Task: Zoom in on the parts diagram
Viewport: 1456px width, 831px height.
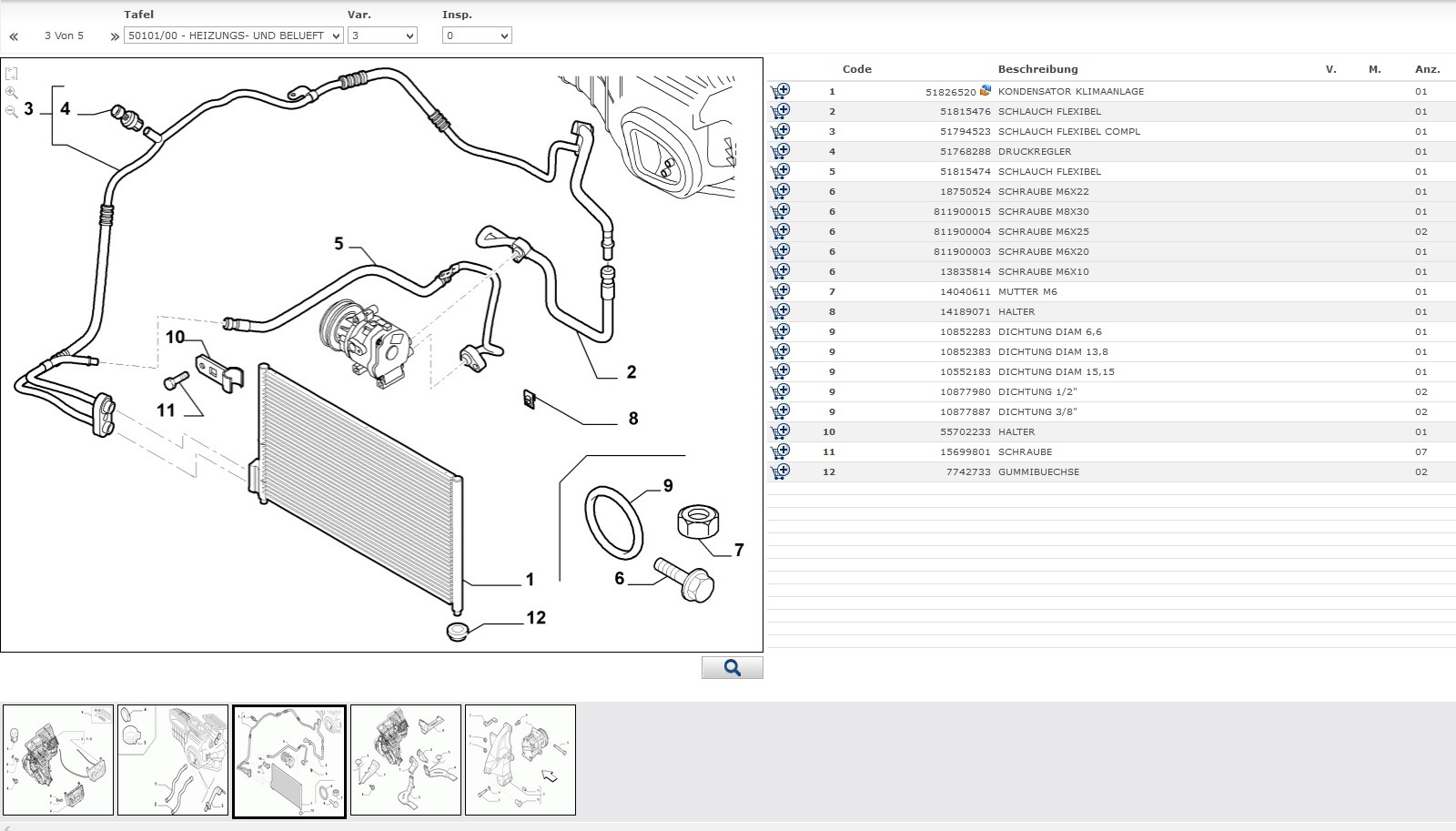Action: pos(11,93)
